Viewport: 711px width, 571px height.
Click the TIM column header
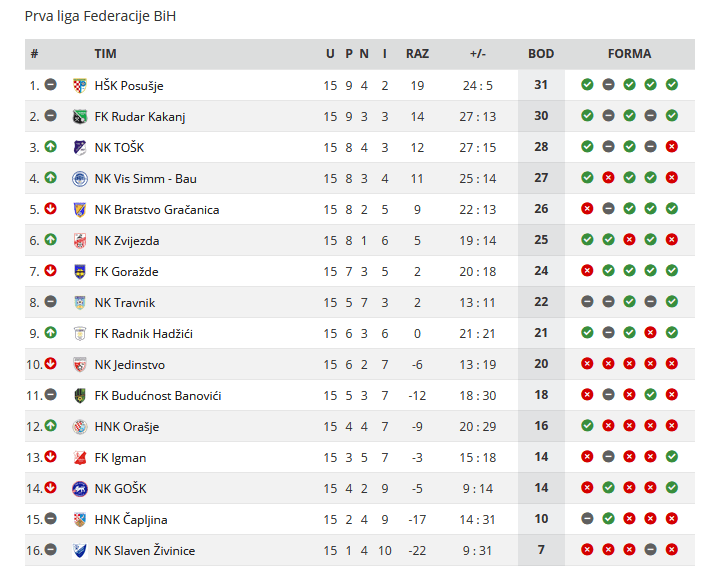pyautogui.click(x=105, y=54)
